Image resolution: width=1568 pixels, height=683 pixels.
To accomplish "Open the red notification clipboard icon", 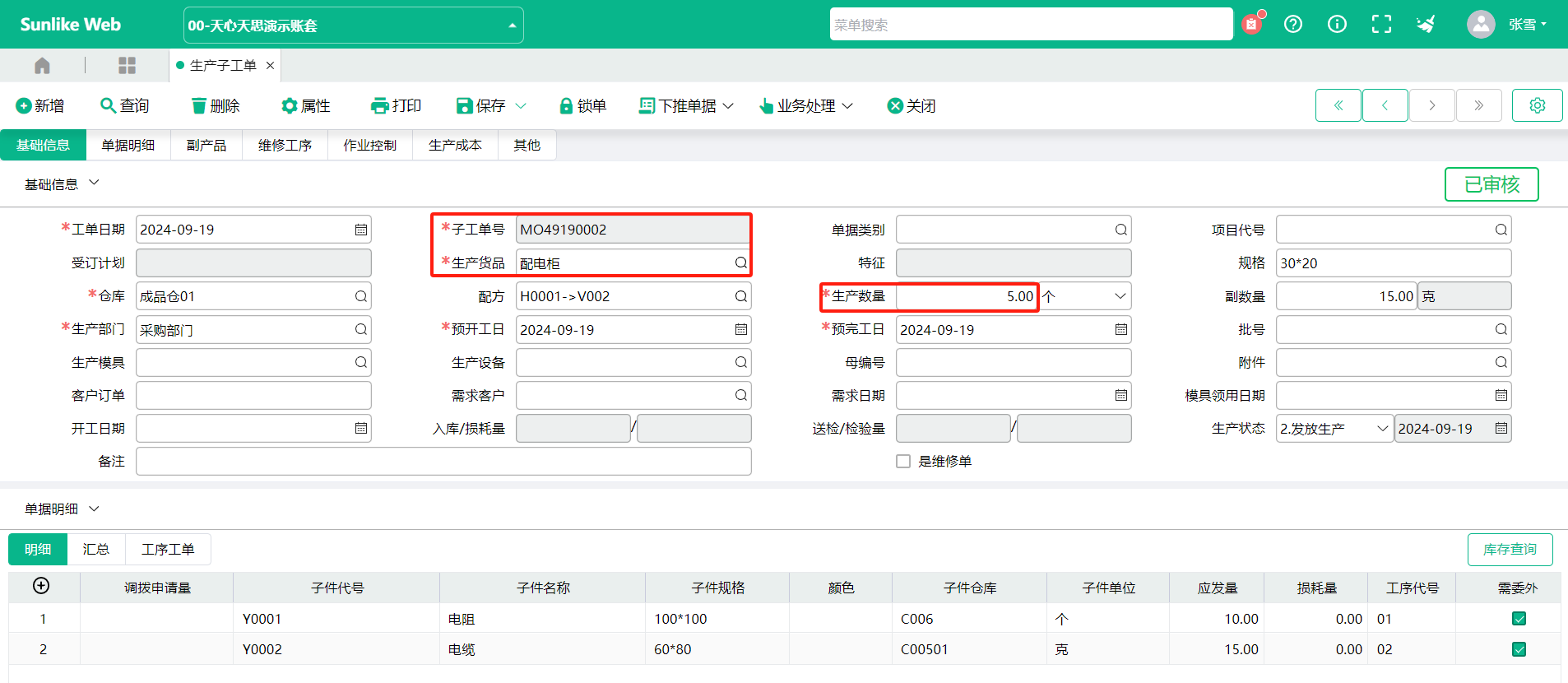I will point(1251,24).
